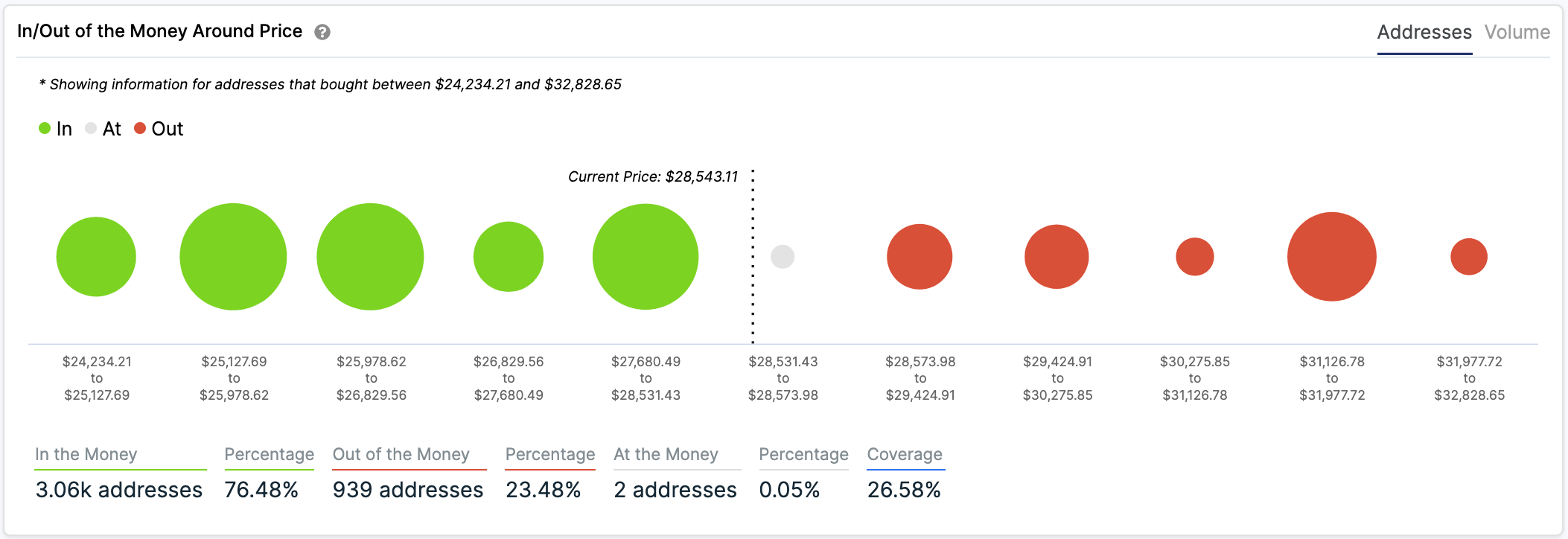1568x539 pixels.
Task: Click the small red bubble for $31,977.72 range
Action: pyautogui.click(x=1469, y=257)
